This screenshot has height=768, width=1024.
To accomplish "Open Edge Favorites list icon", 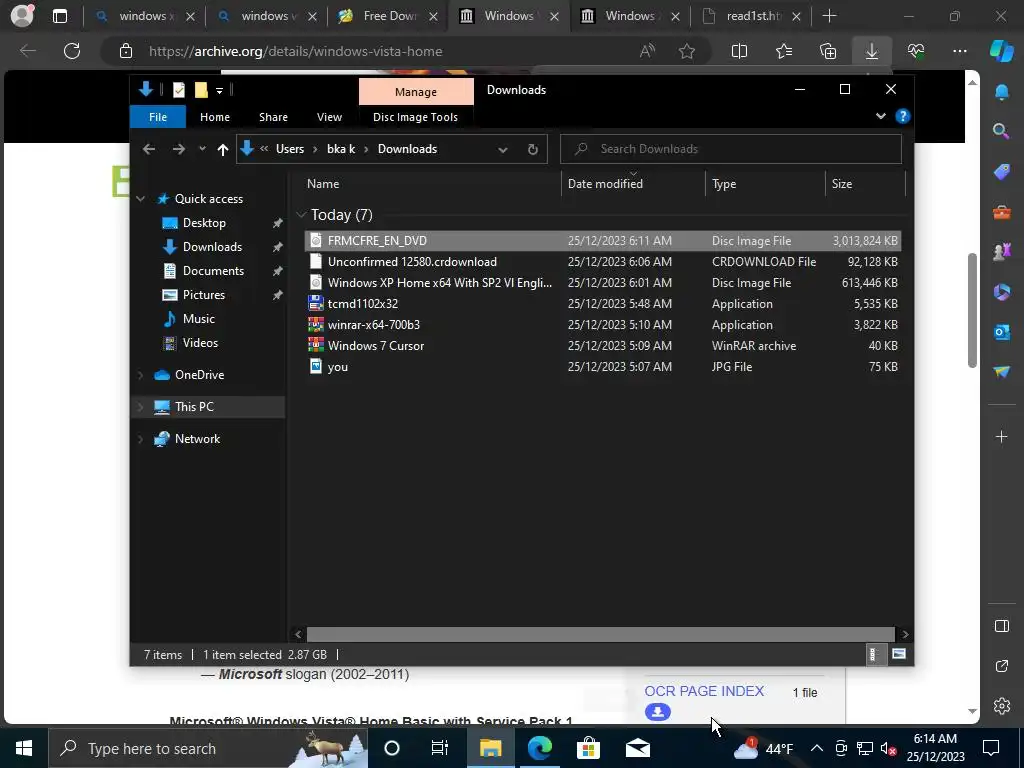I will (784, 51).
